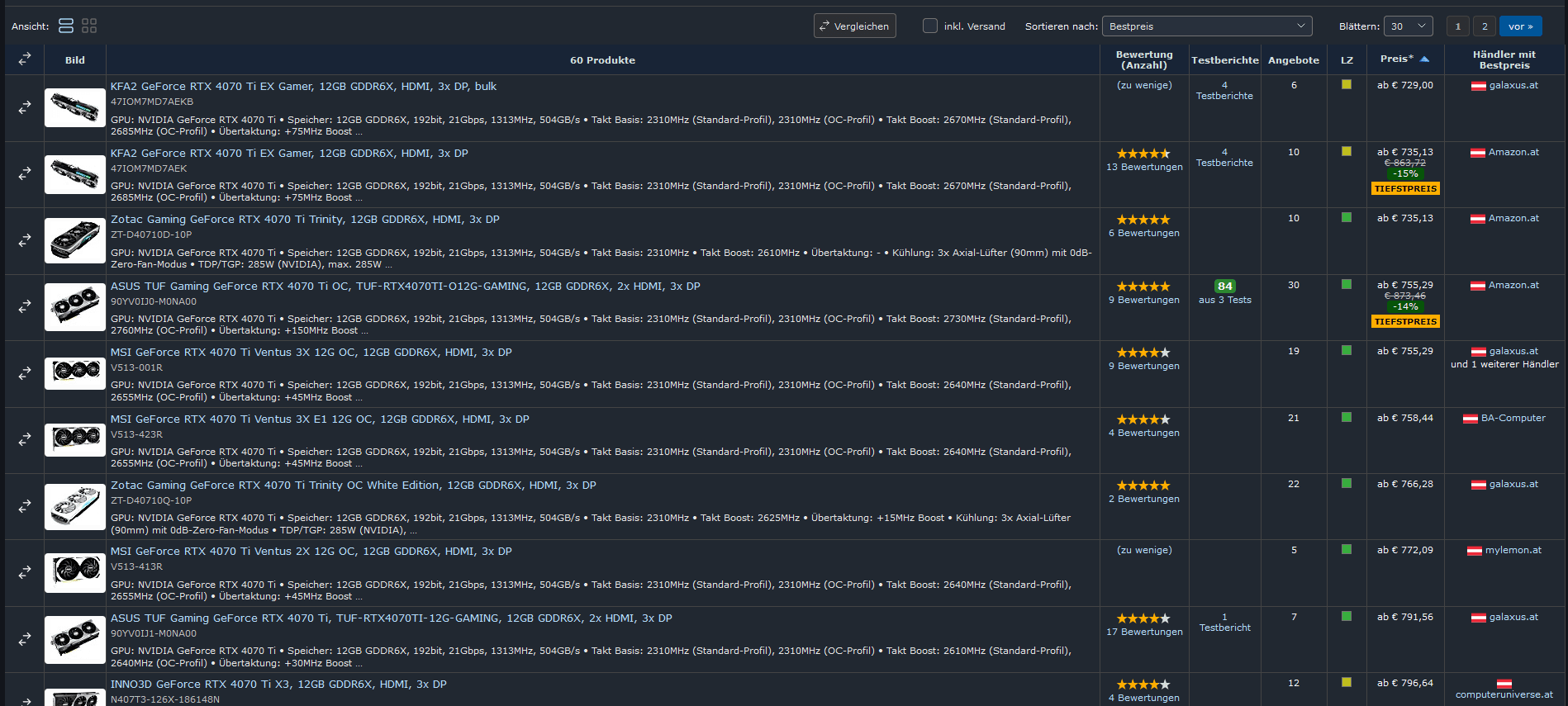Screen dimensions: 1568x706
Task: Open computeruniverse.at merchant link
Action: click(x=1504, y=694)
